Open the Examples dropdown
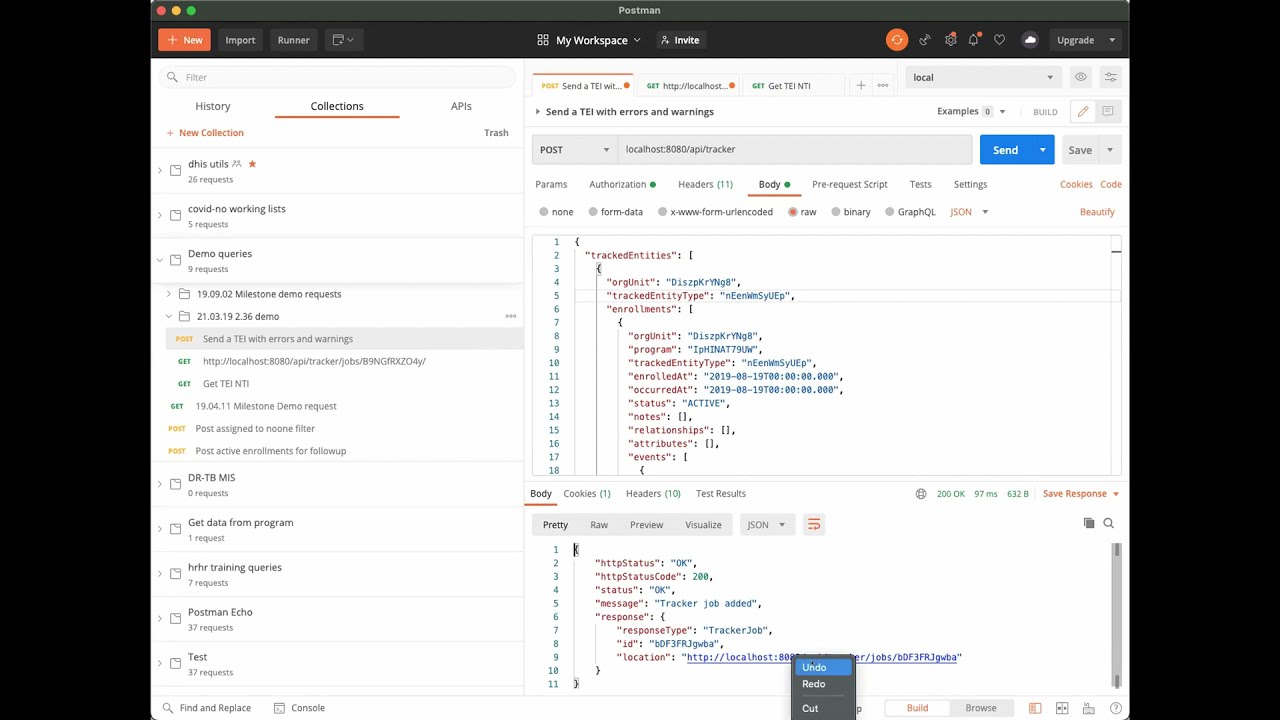Image resolution: width=1280 pixels, height=720 pixels. [971, 111]
